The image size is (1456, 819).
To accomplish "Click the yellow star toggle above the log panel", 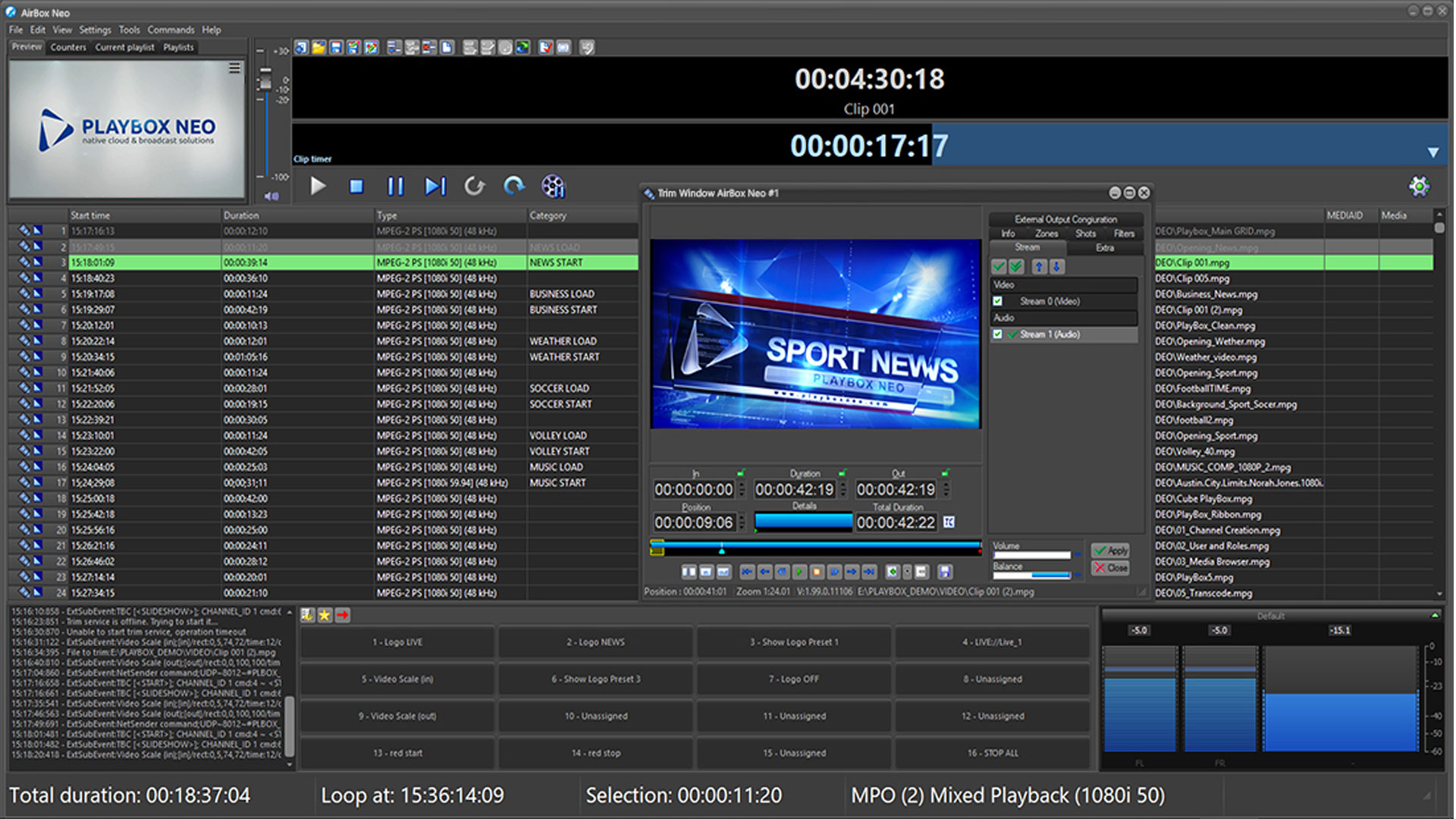I will pos(325,615).
